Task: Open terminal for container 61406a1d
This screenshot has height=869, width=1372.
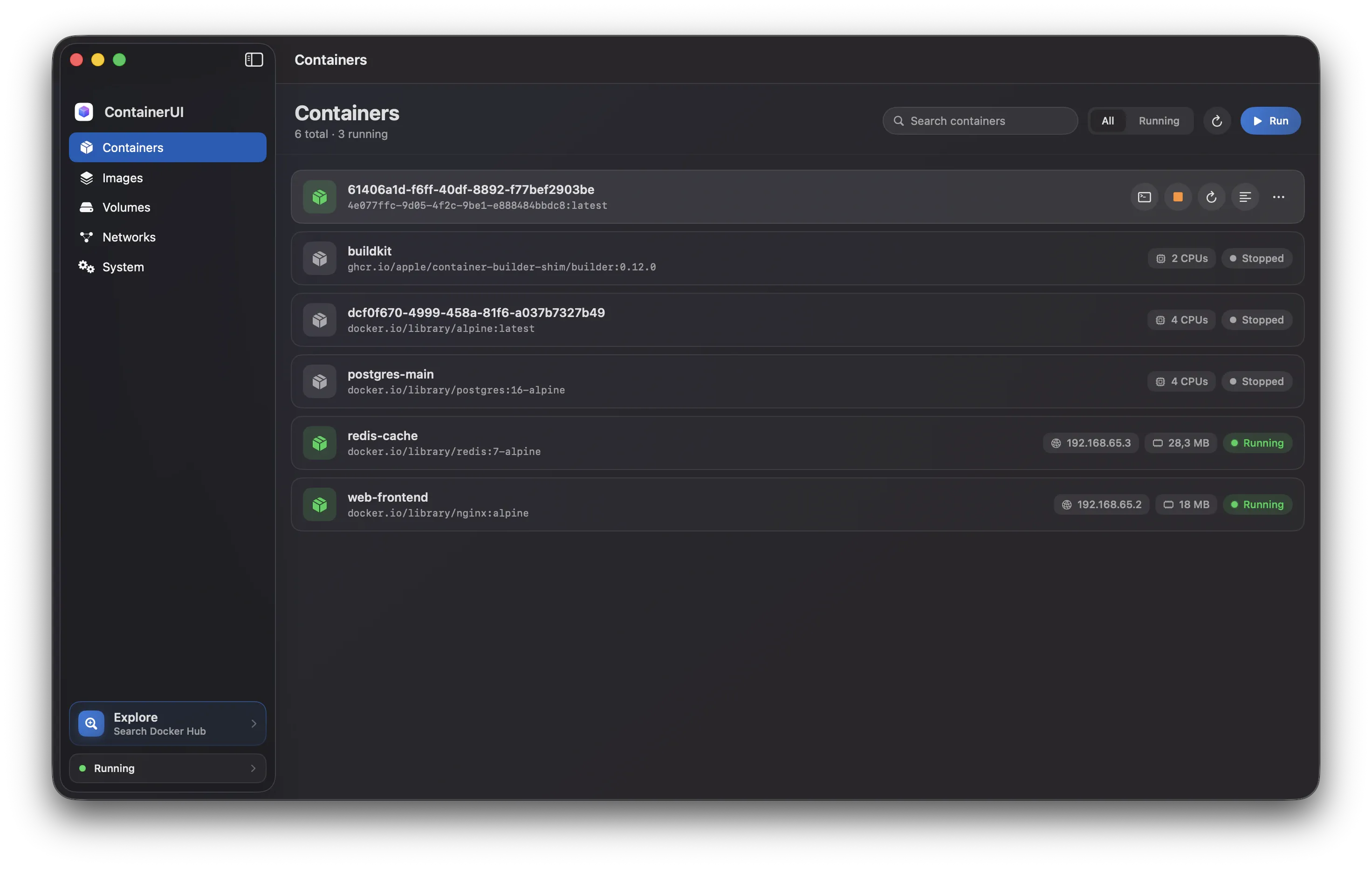Action: click(1144, 197)
